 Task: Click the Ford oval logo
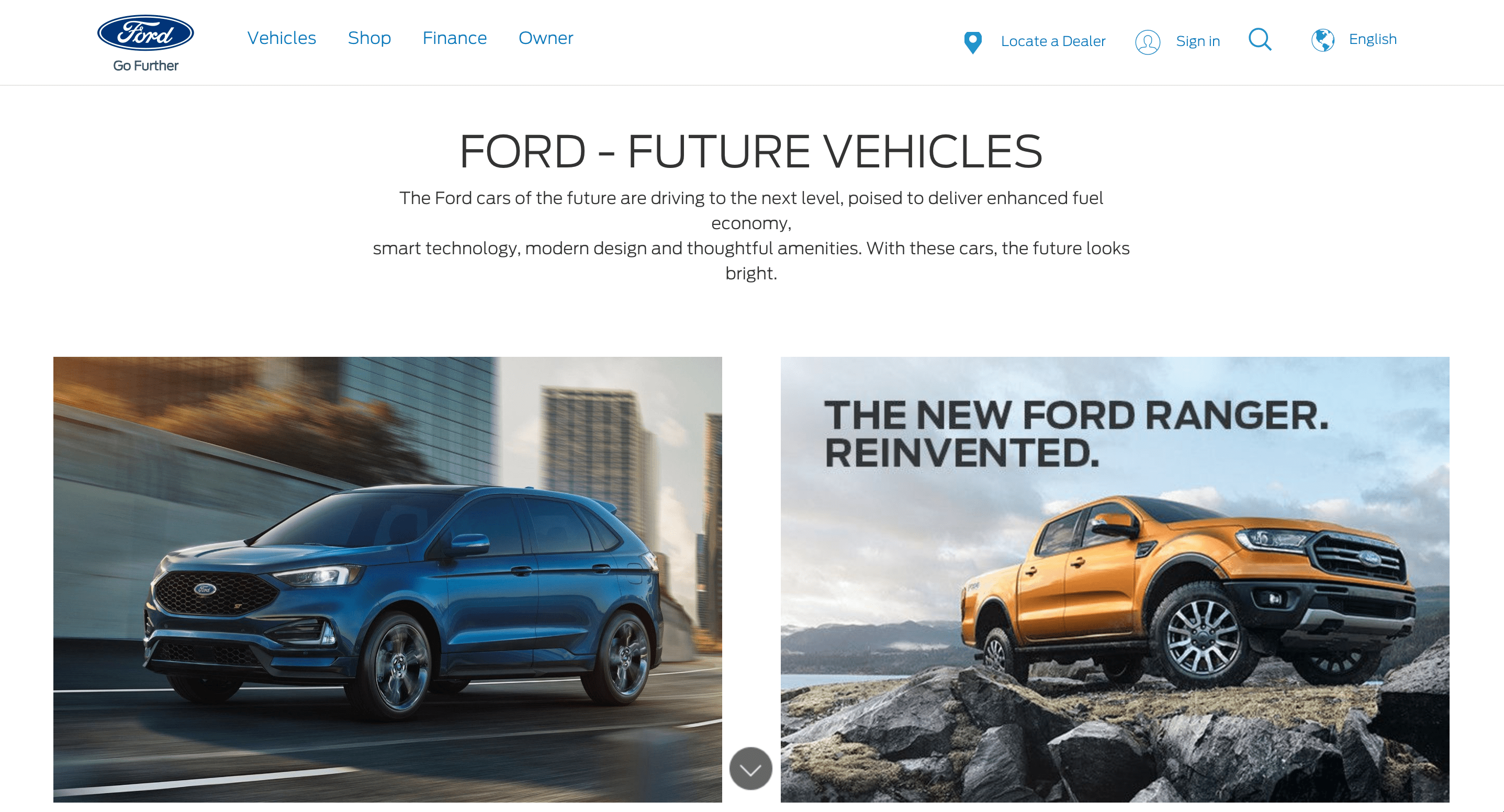point(145,32)
